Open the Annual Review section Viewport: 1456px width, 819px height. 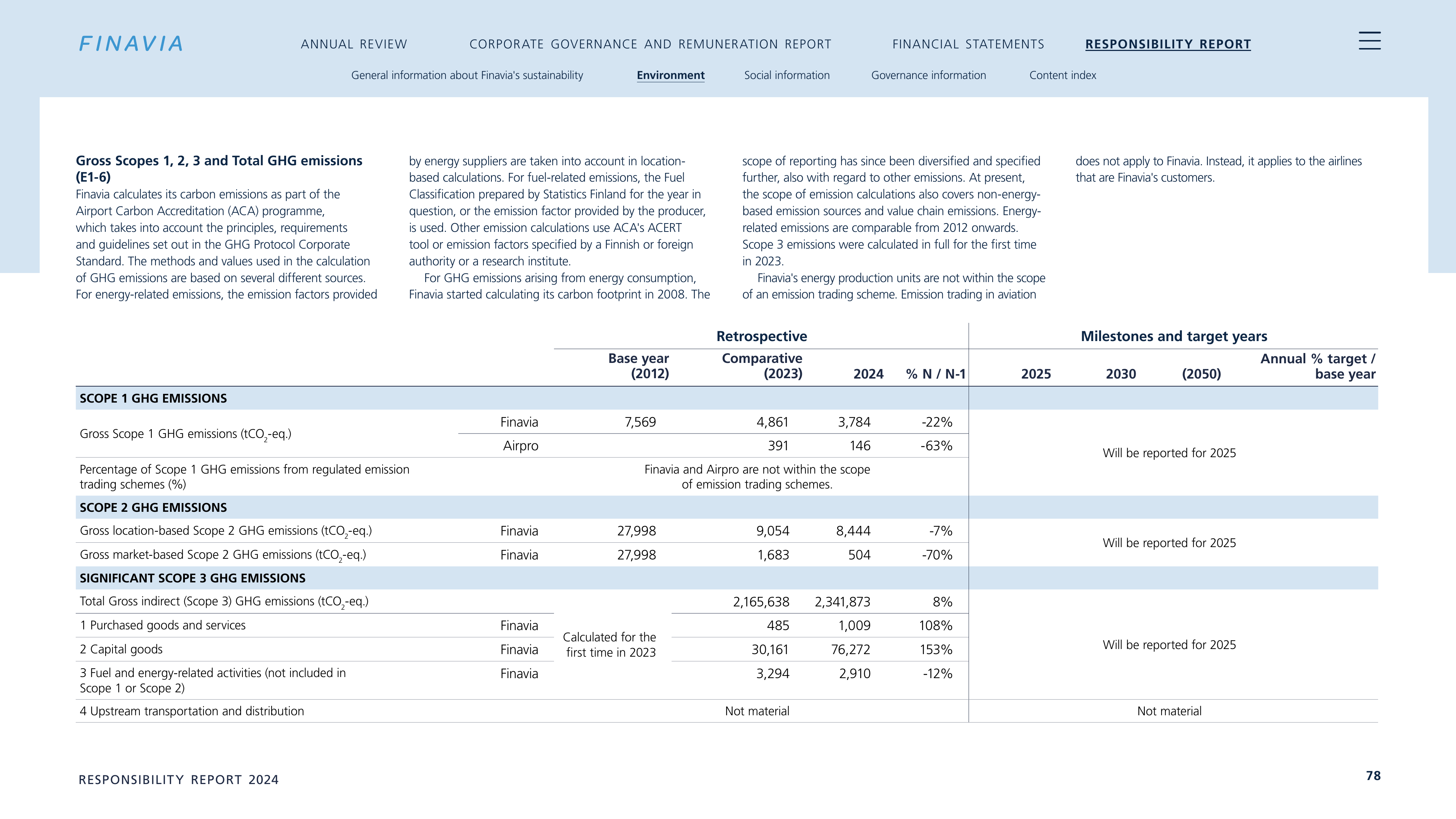pyautogui.click(x=354, y=44)
